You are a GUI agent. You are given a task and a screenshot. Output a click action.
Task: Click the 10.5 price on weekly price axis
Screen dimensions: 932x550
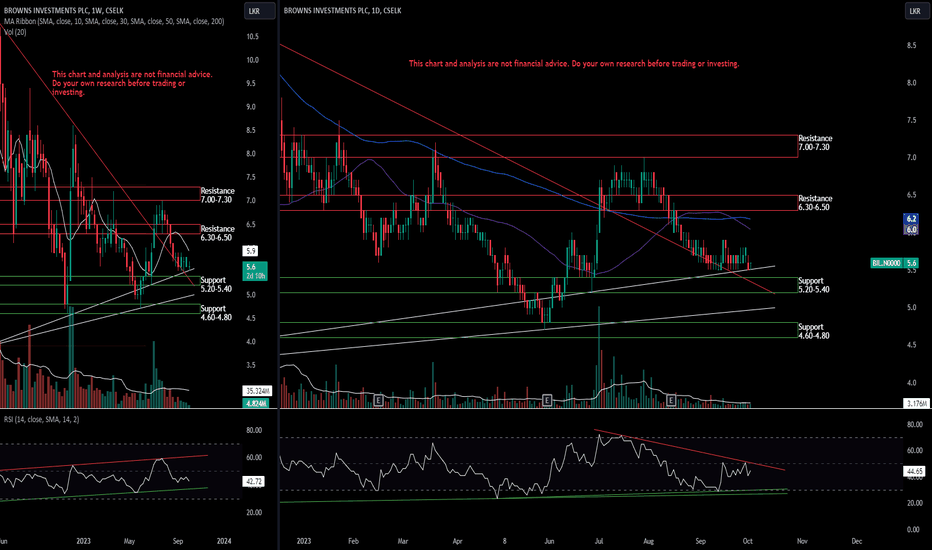[x=253, y=37]
